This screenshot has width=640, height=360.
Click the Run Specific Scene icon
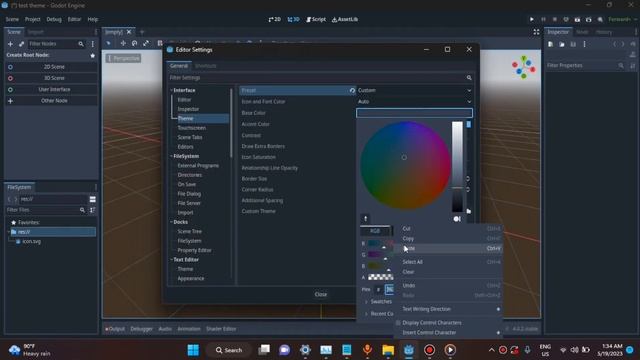(589, 19)
